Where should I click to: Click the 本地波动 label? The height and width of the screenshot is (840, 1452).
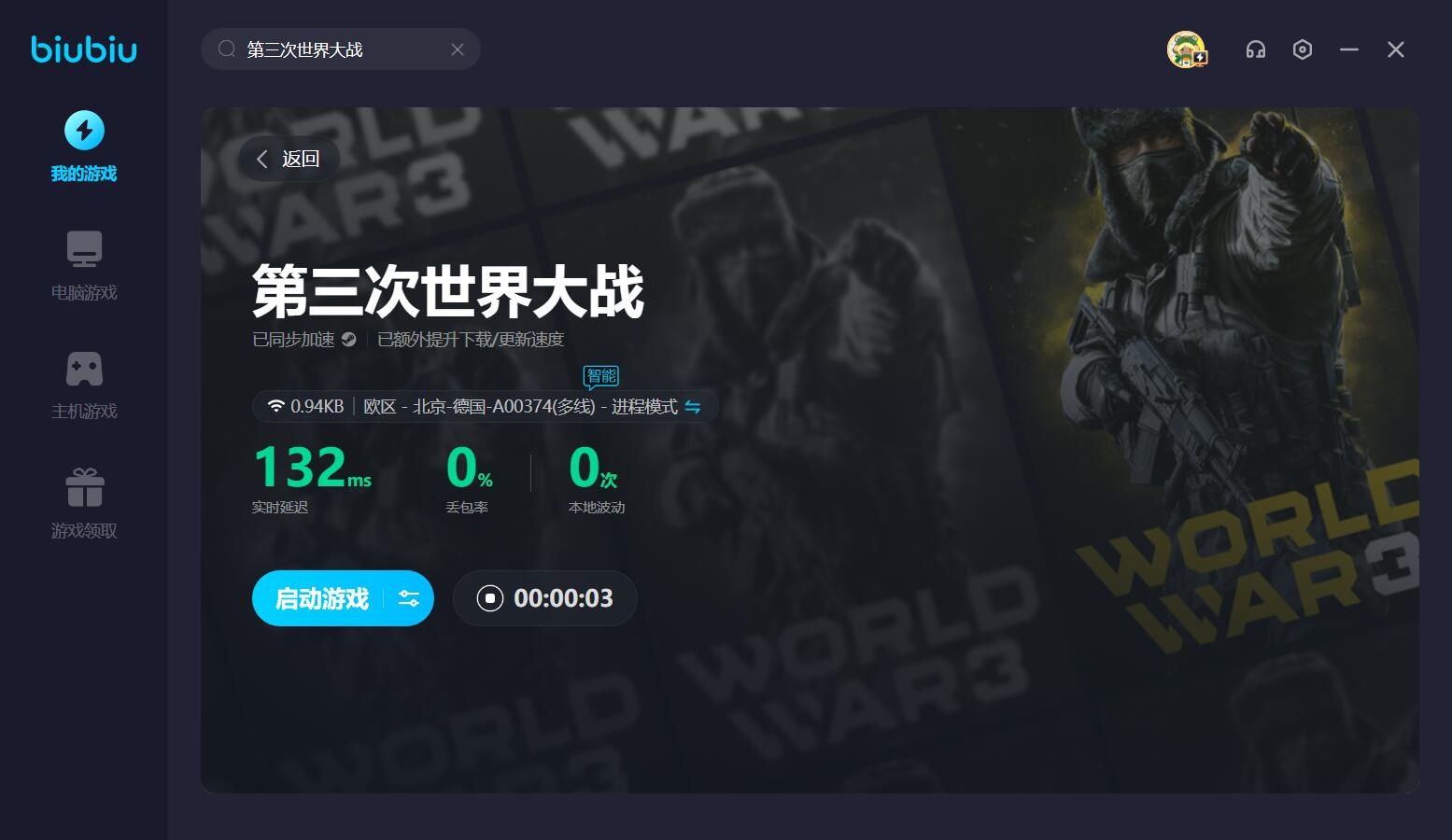597,508
